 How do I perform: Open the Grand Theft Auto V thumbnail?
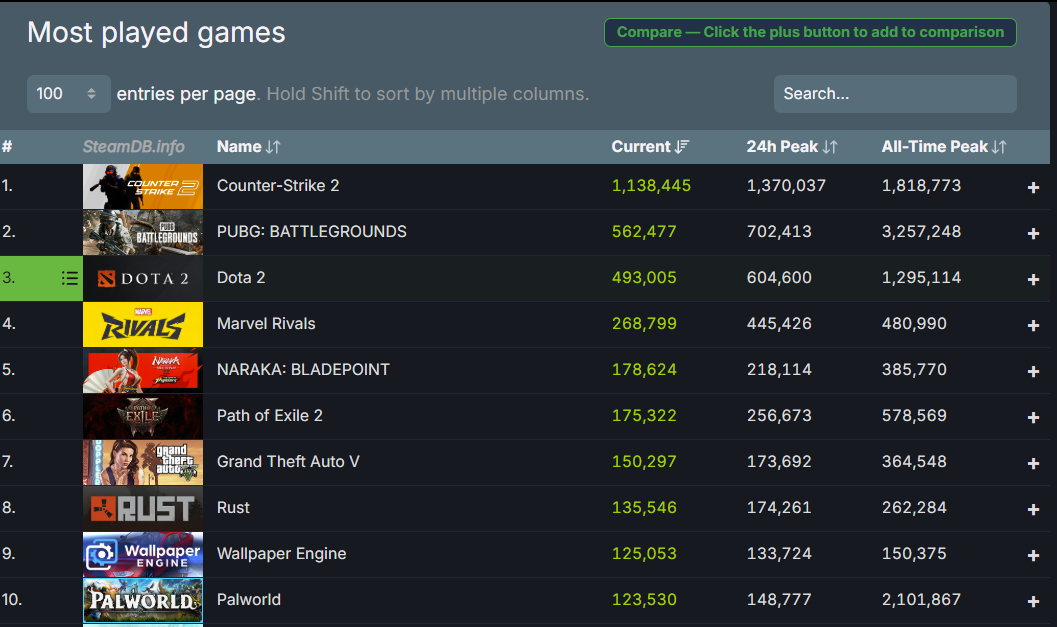click(143, 462)
